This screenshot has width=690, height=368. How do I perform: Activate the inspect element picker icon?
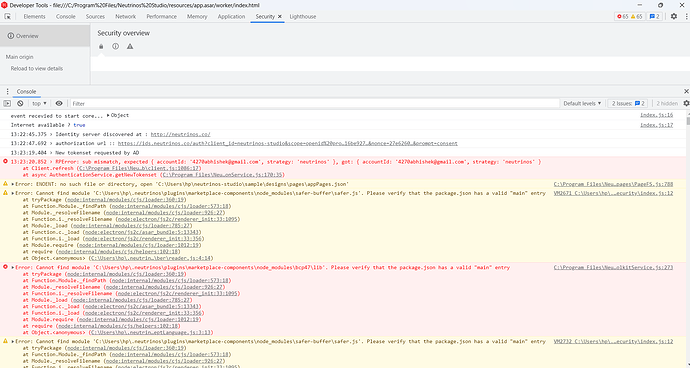7,16
